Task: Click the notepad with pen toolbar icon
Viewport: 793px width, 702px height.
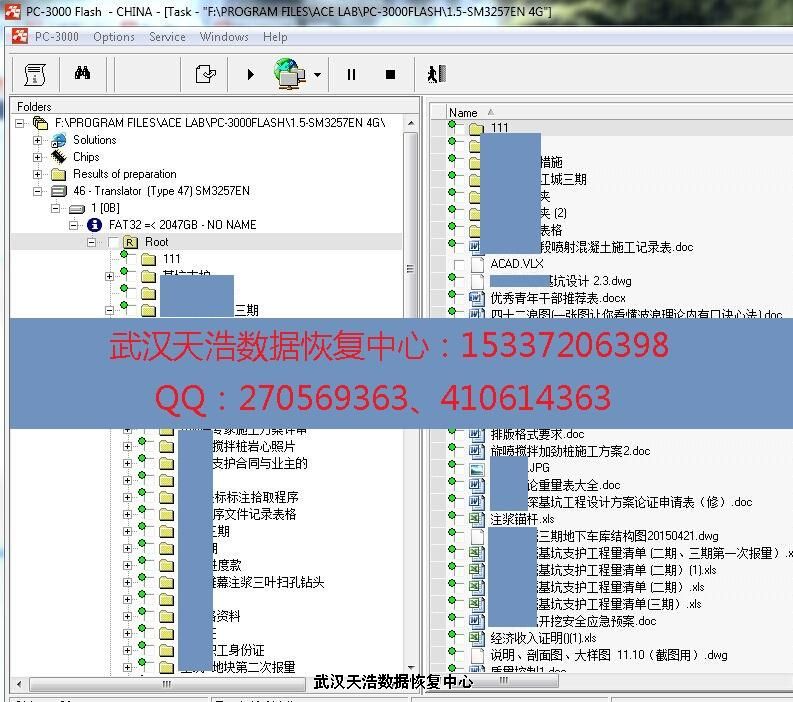Action: pyautogui.click(x=205, y=74)
